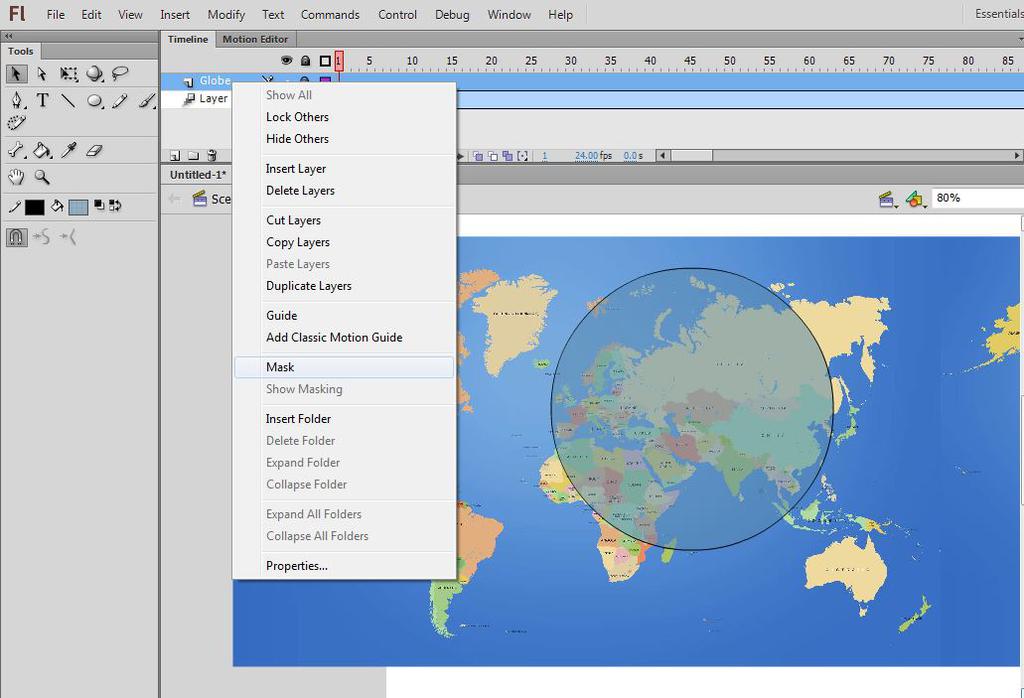The image size is (1024, 698).
Task: Select the Eyedropper tool
Action: click(69, 150)
